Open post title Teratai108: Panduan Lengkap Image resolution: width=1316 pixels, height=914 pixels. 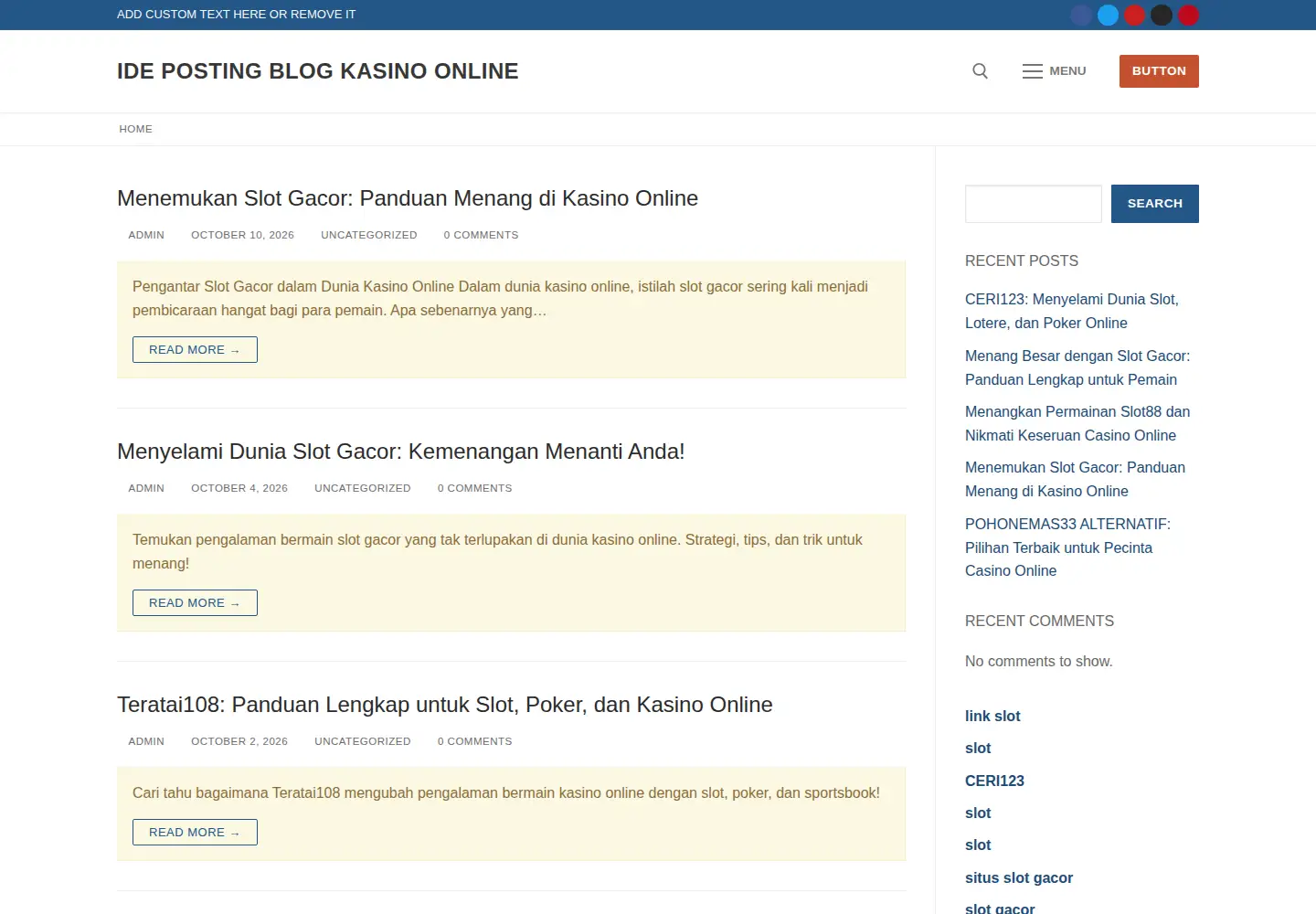click(x=445, y=705)
